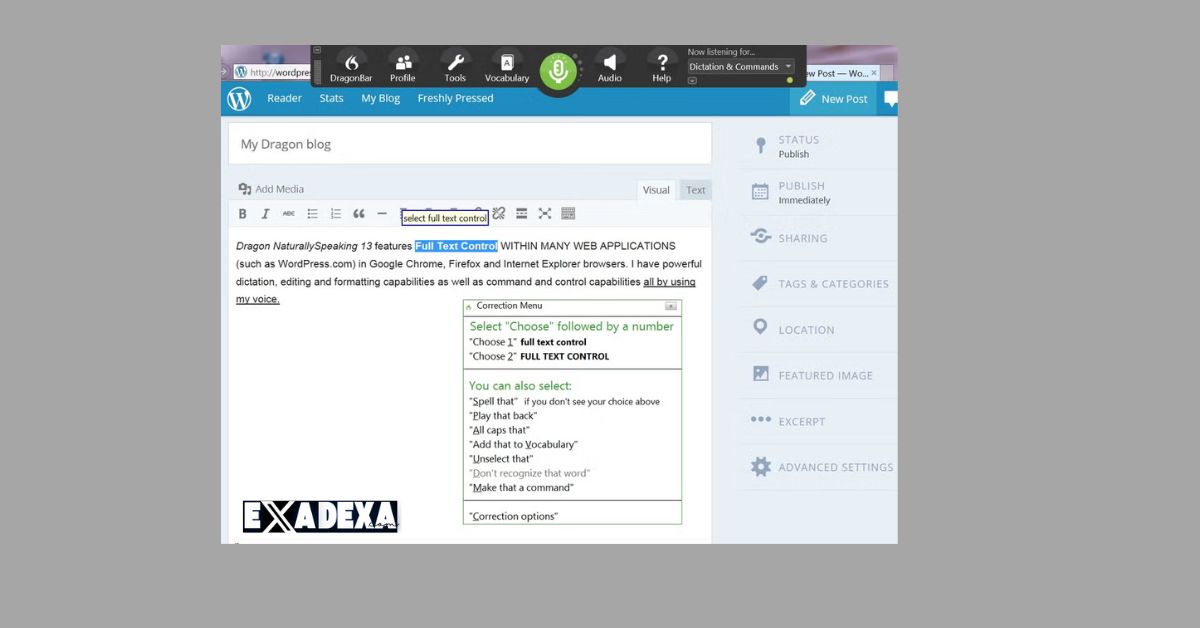Toggle the bulleted list formatting
Image resolution: width=1200 pixels, height=628 pixels.
[x=312, y=213]
